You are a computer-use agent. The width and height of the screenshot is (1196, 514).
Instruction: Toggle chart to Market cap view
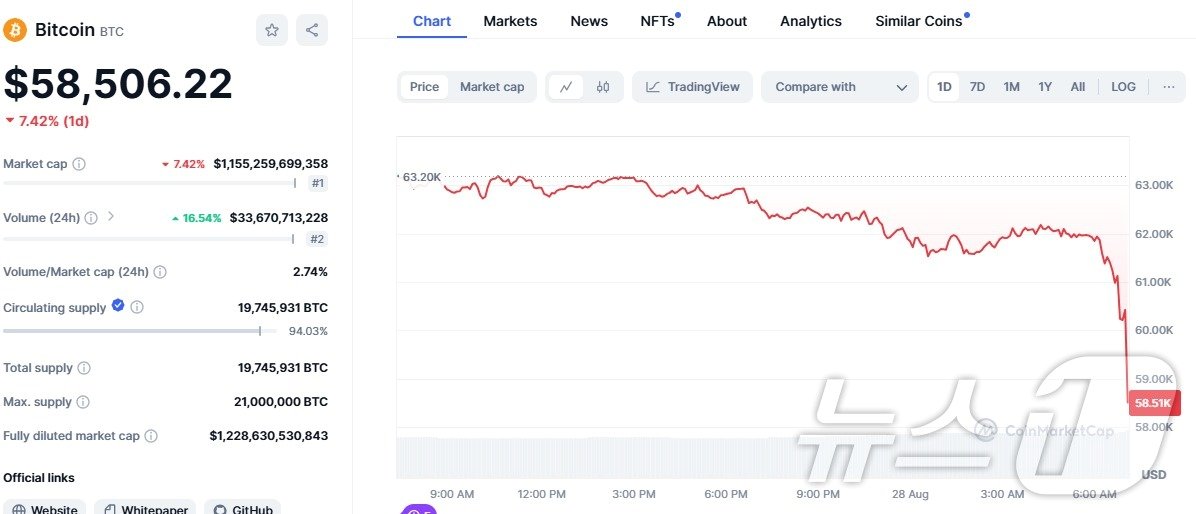tap(492, 87)
